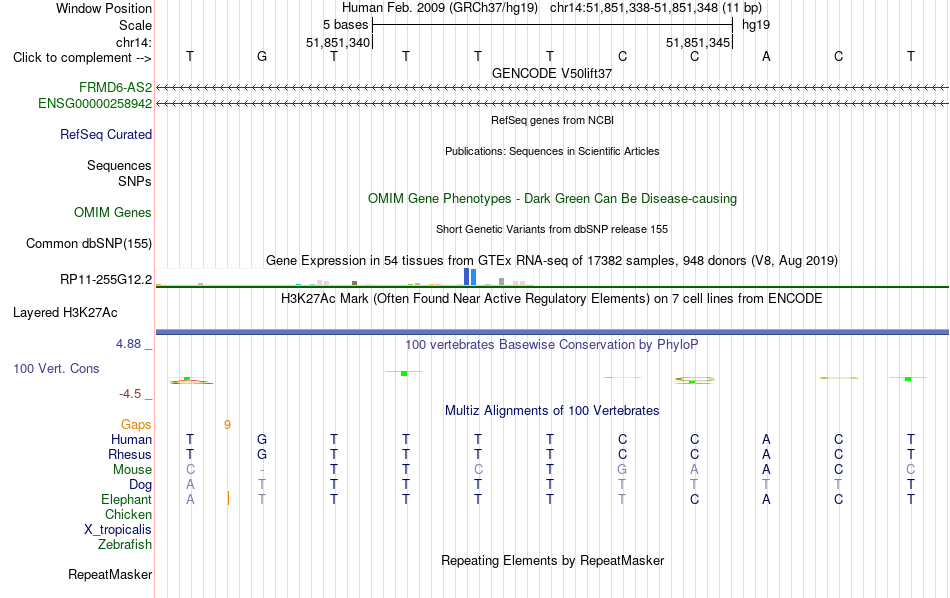Click the Gaps row label

(136, 425)
